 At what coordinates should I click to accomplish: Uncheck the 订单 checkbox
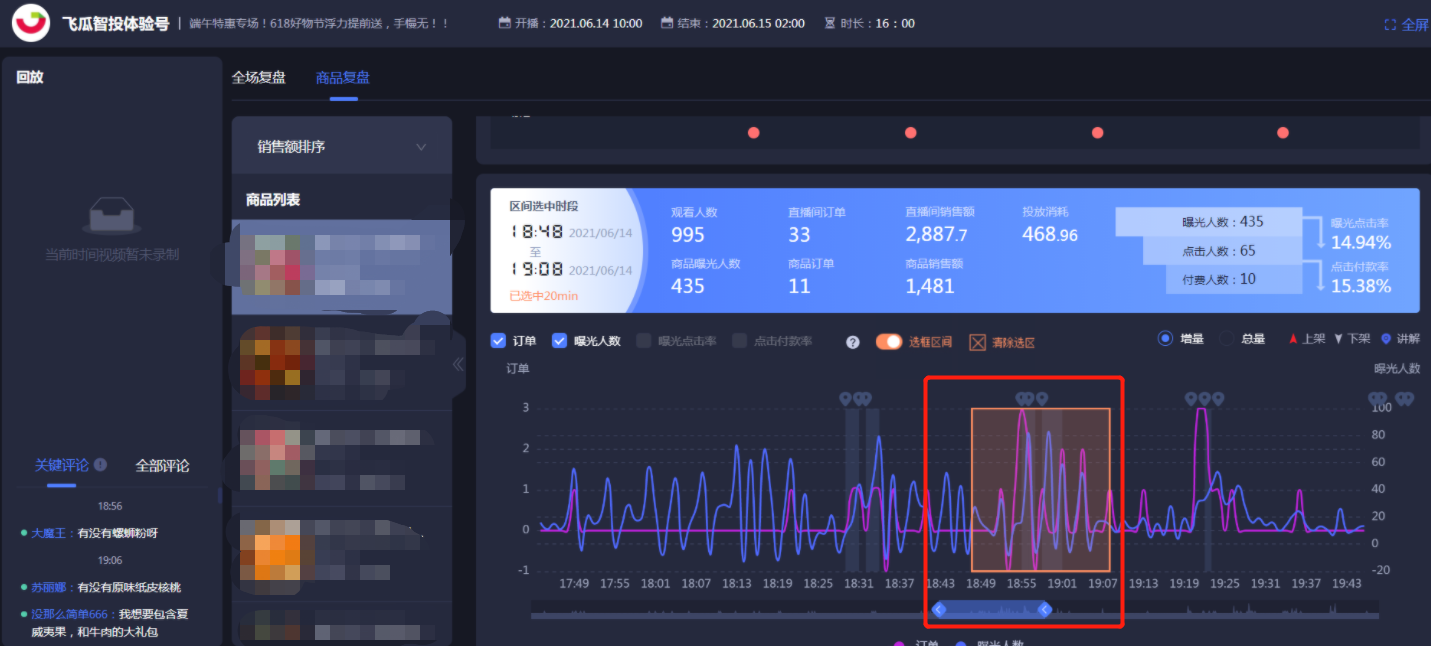tap(498, 341)
